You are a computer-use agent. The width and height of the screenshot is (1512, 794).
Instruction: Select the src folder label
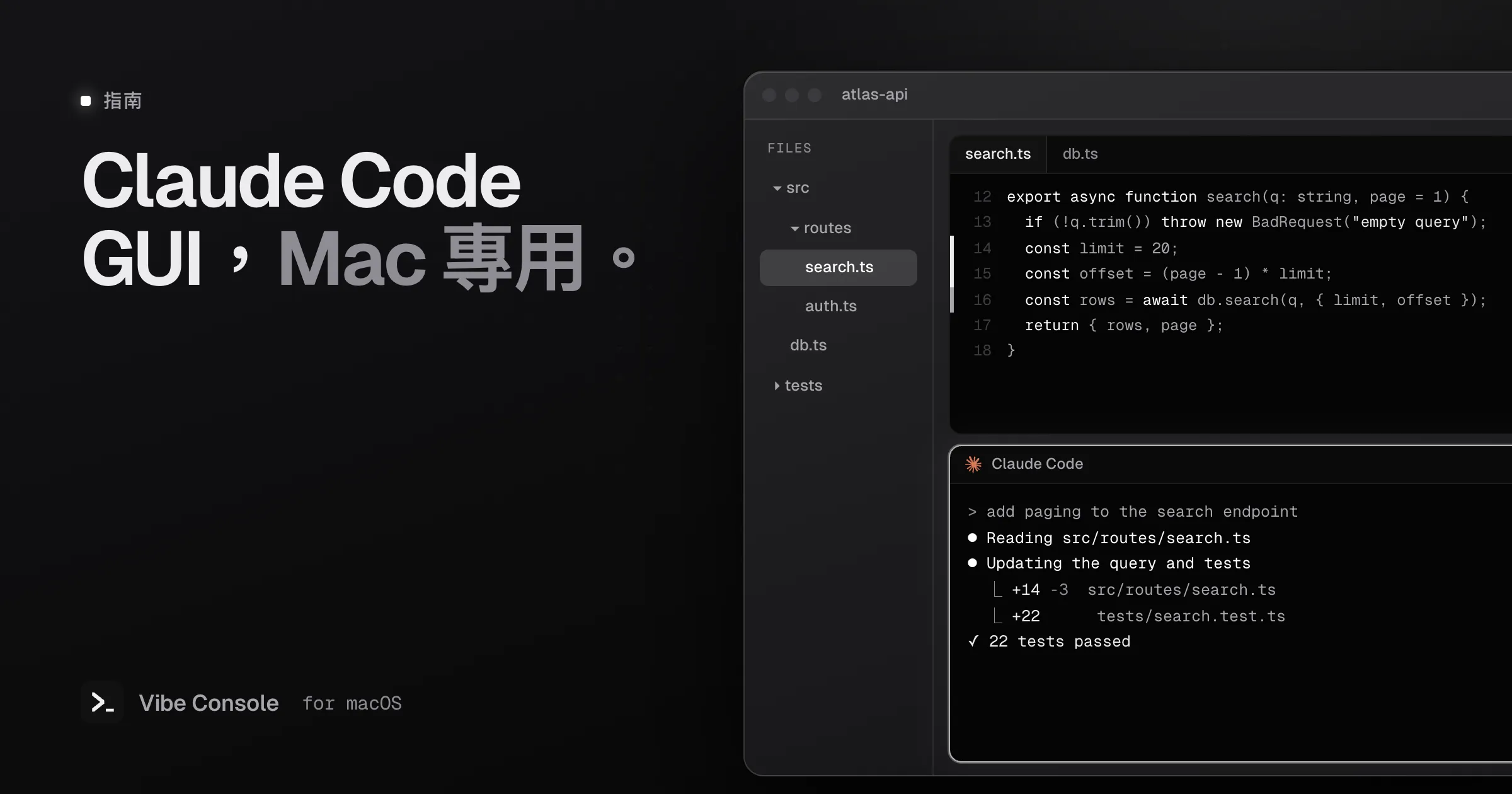798,188
